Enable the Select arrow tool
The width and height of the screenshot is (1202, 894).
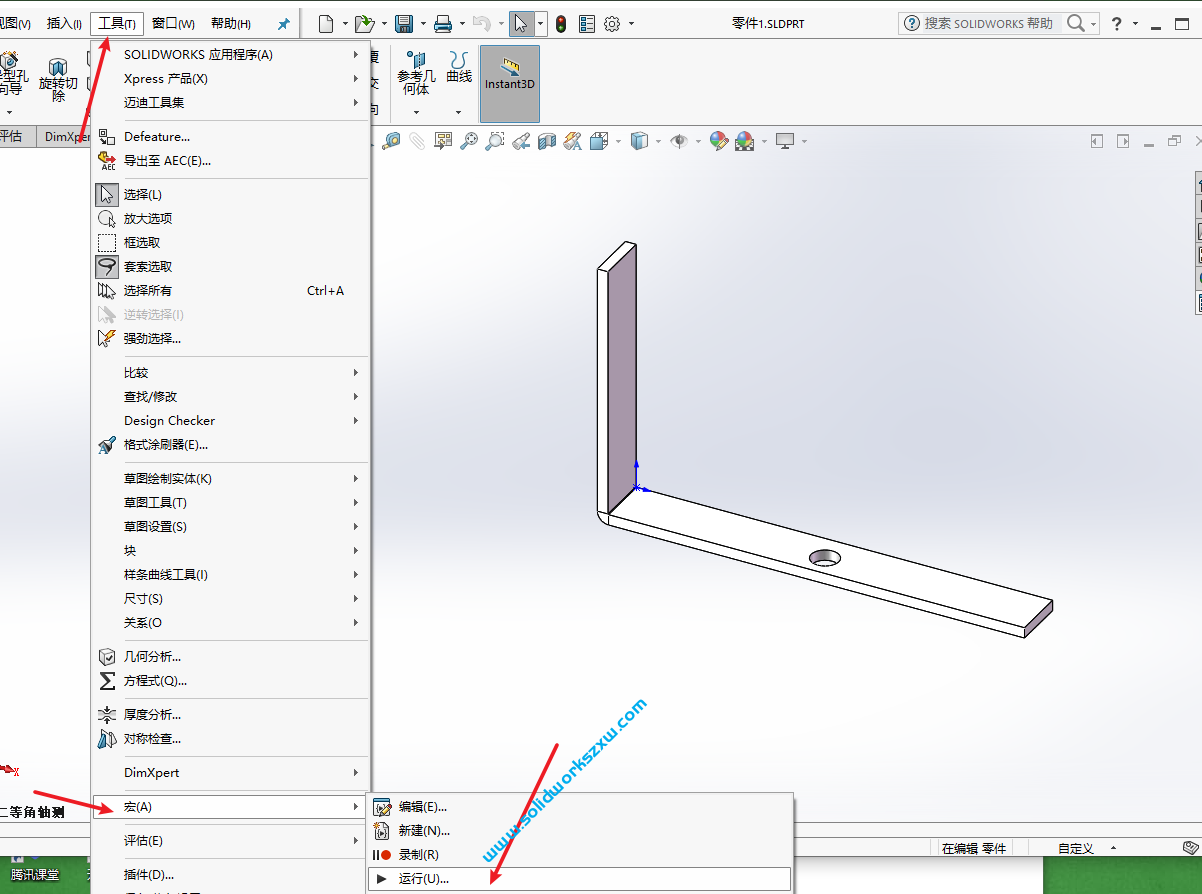521,23
